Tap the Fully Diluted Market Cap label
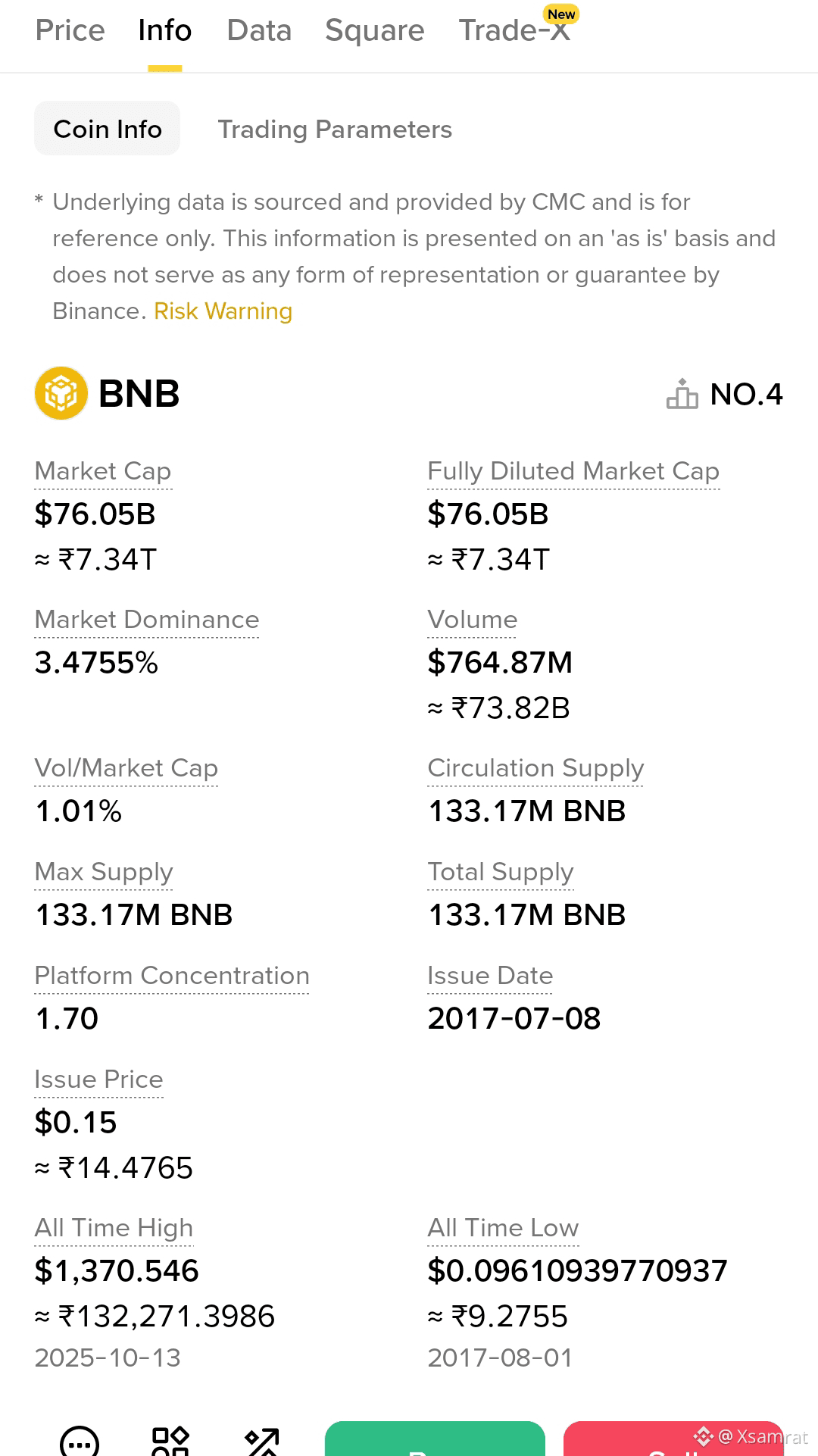Image resolution: width=818 pixels, height=1456 pixels. point(573,471)
